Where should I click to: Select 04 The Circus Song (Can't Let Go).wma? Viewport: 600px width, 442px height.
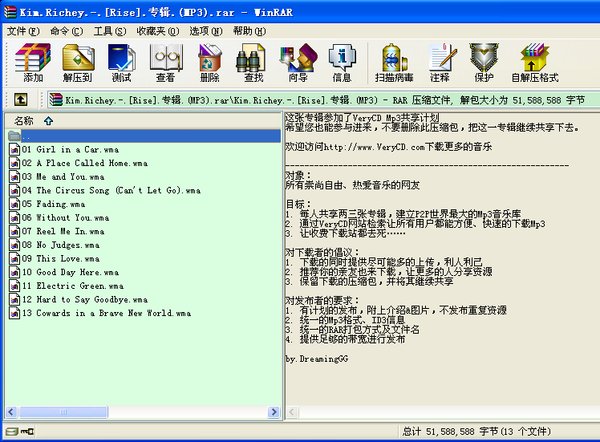pos(111,190)
